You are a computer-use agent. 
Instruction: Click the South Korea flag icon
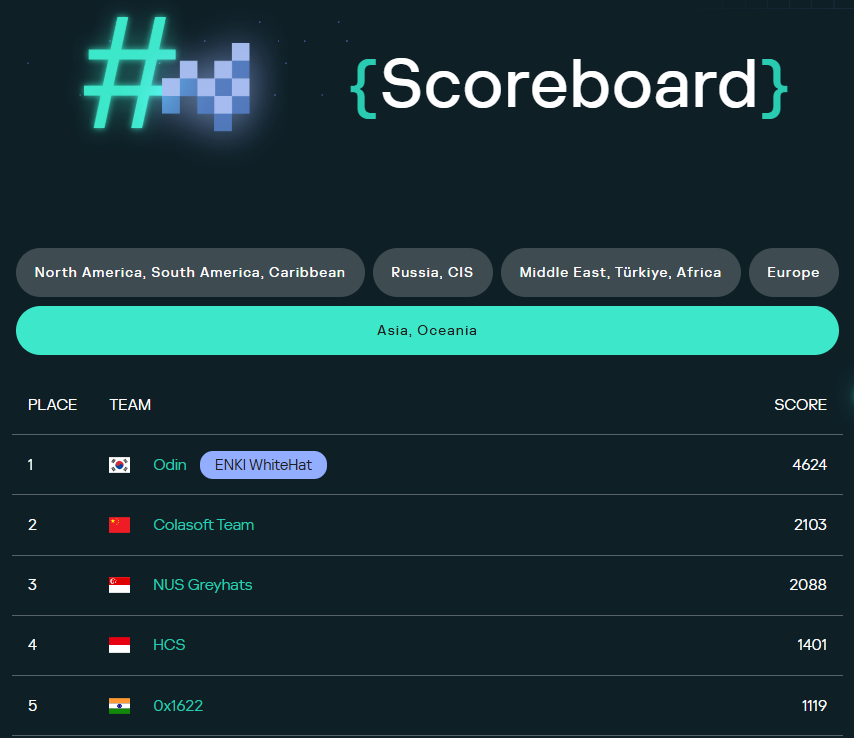[x=119, y=465]
